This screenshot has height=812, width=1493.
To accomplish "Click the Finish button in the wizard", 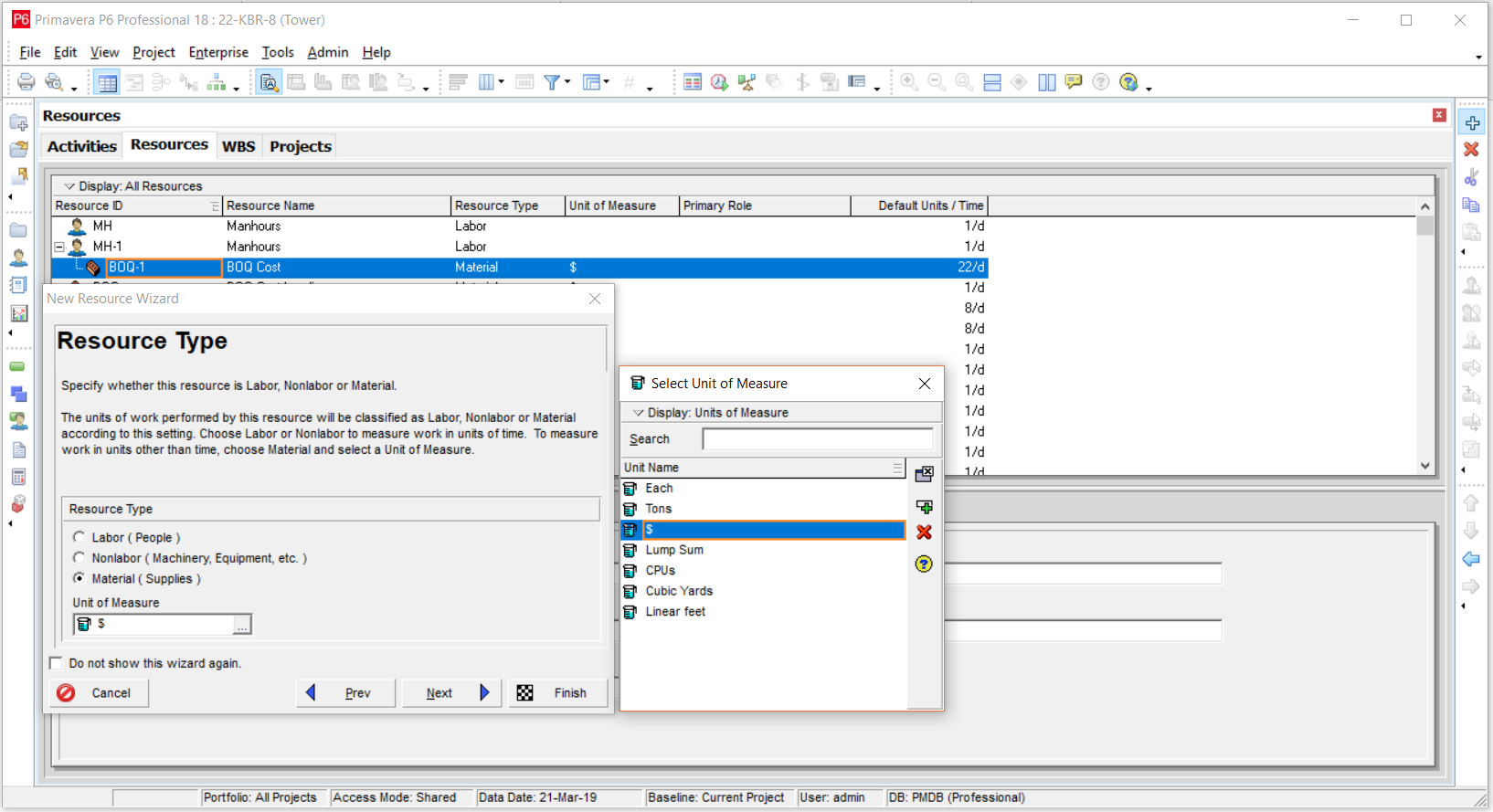I will 557,693.
